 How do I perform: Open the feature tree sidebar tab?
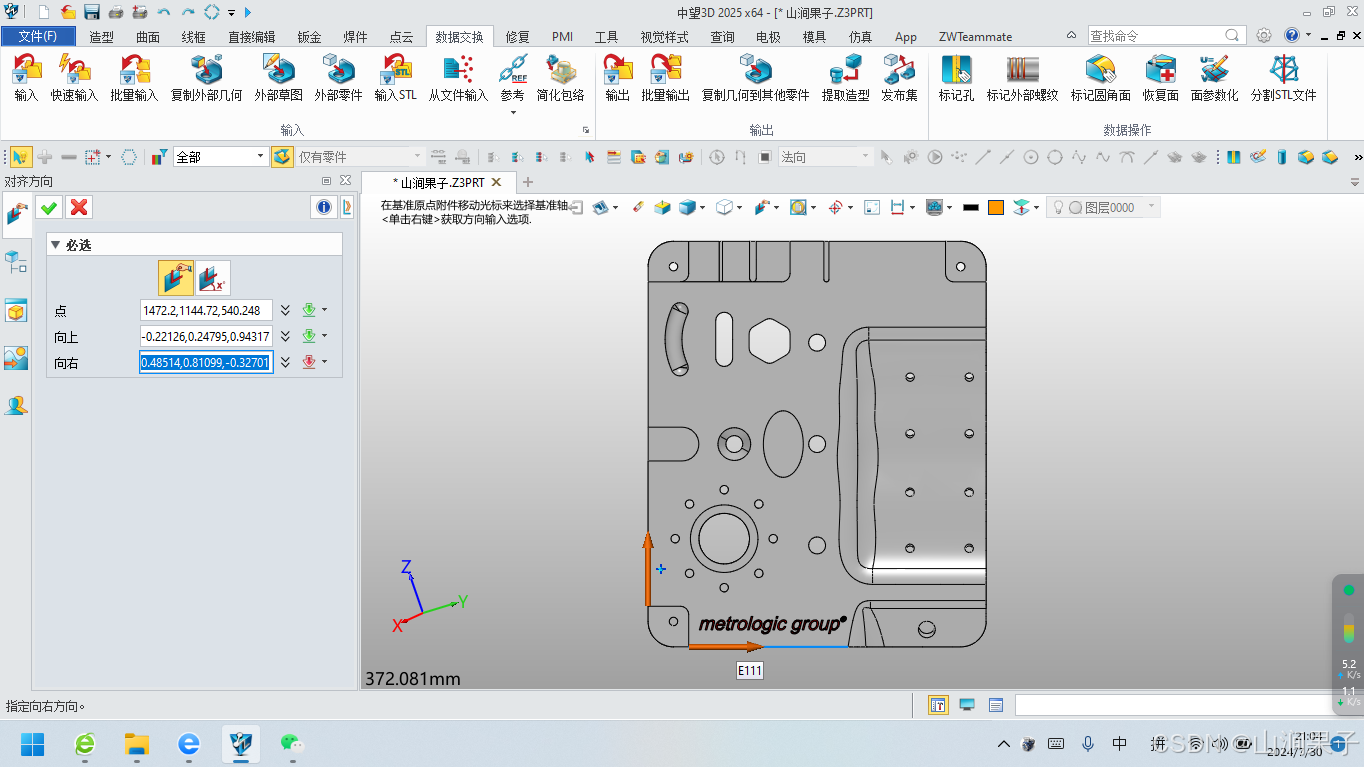click(16, 263)
